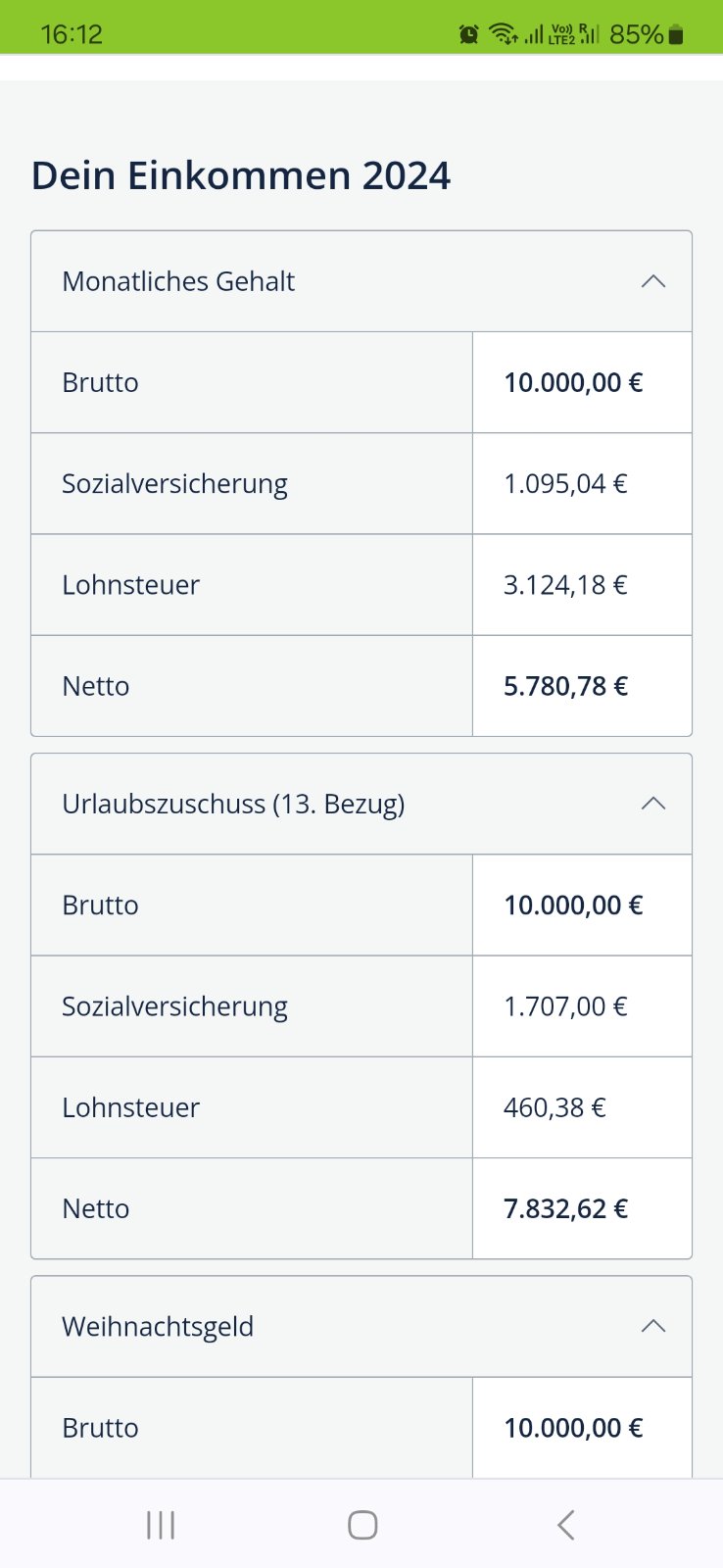Image resolution: width=723 pixels, height=1568 pixels.
Task: Tap the Weihnachtsgeld header label
Action: 158,1326
